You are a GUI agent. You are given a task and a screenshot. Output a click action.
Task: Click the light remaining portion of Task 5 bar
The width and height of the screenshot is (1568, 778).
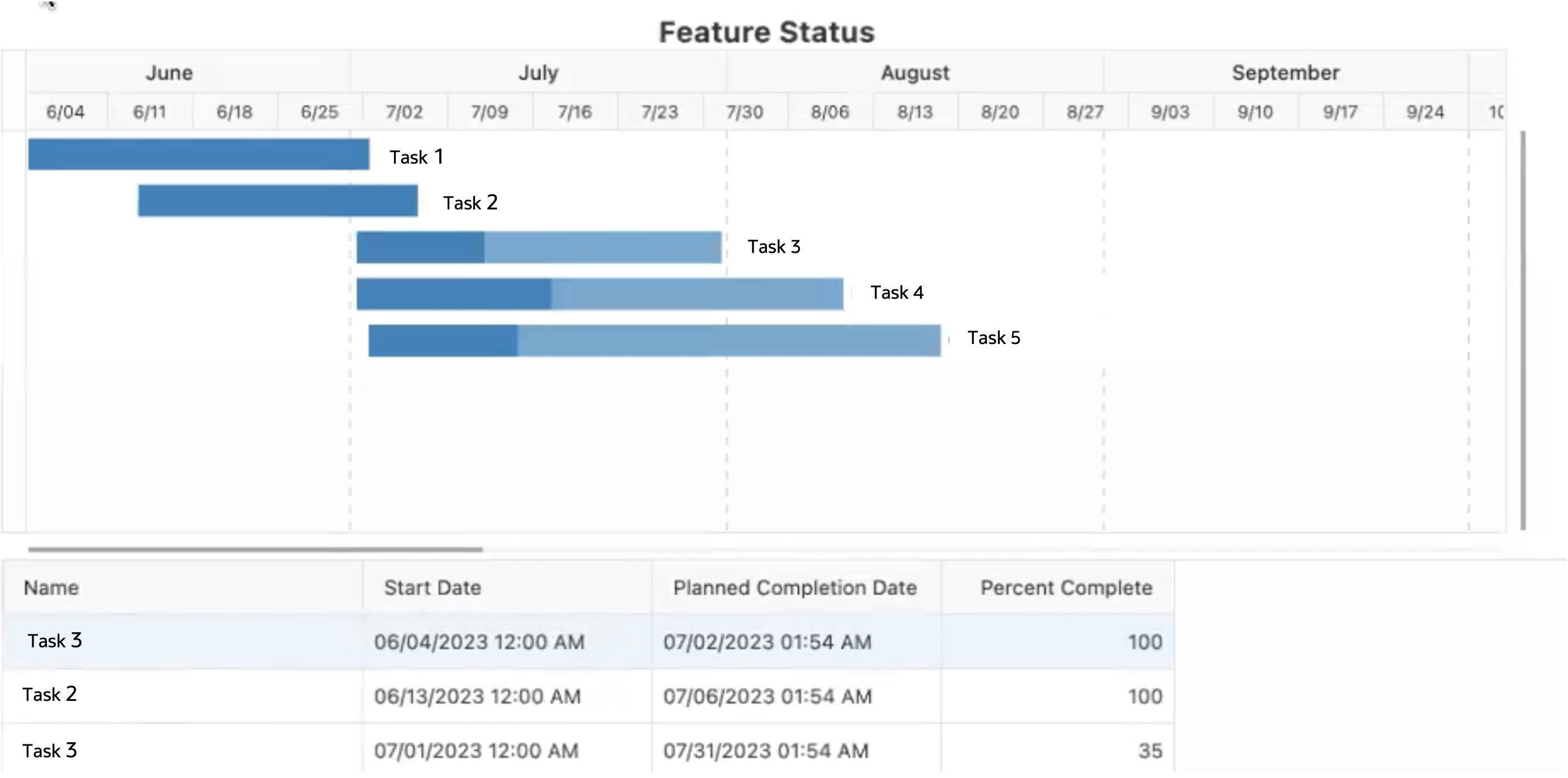[728, 341]
